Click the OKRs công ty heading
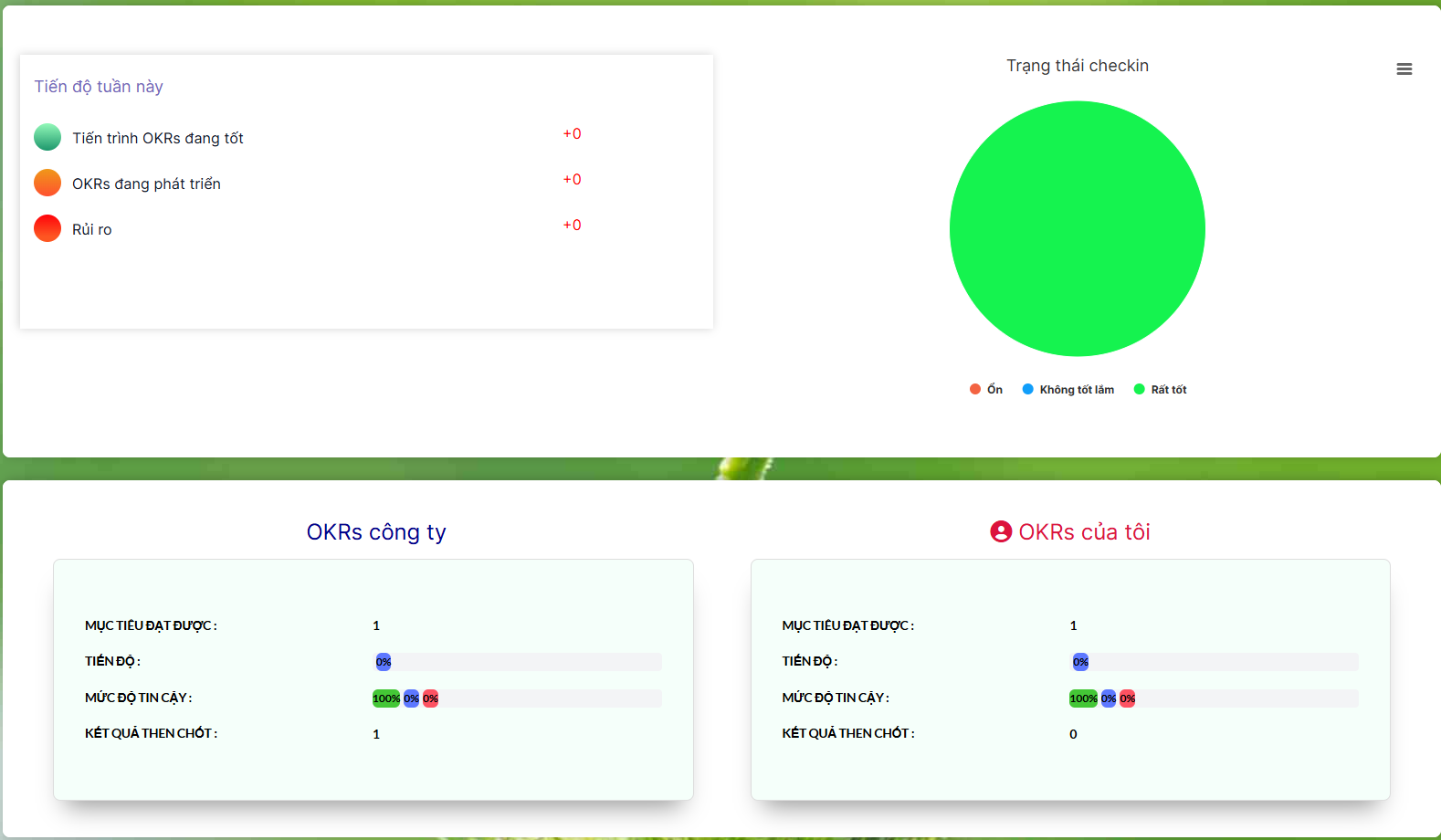The width and height of the screenshot is (1441, 840). [376, 532]
